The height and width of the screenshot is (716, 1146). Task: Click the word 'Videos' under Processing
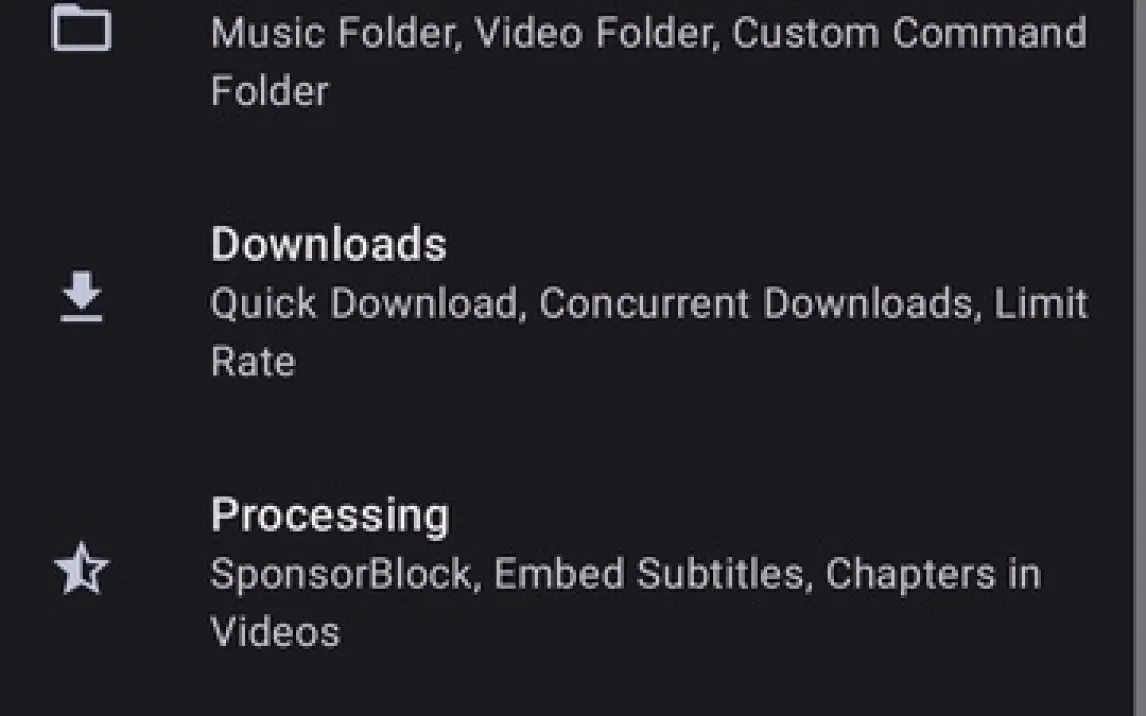tap(275, 632)
